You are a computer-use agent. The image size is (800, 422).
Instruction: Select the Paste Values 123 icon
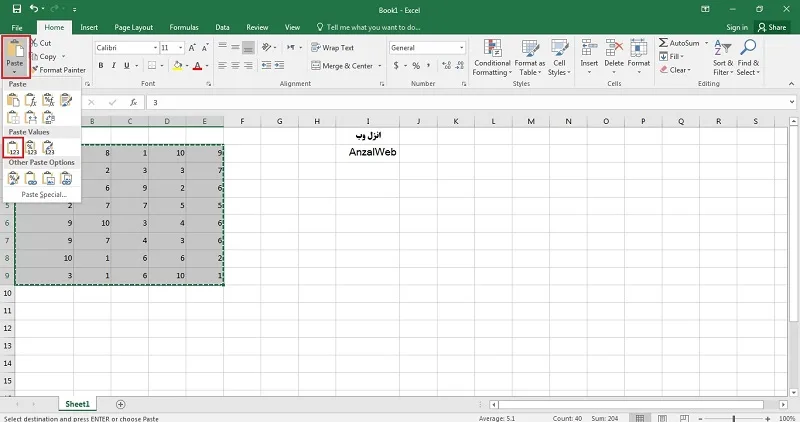tap(13, 148)
